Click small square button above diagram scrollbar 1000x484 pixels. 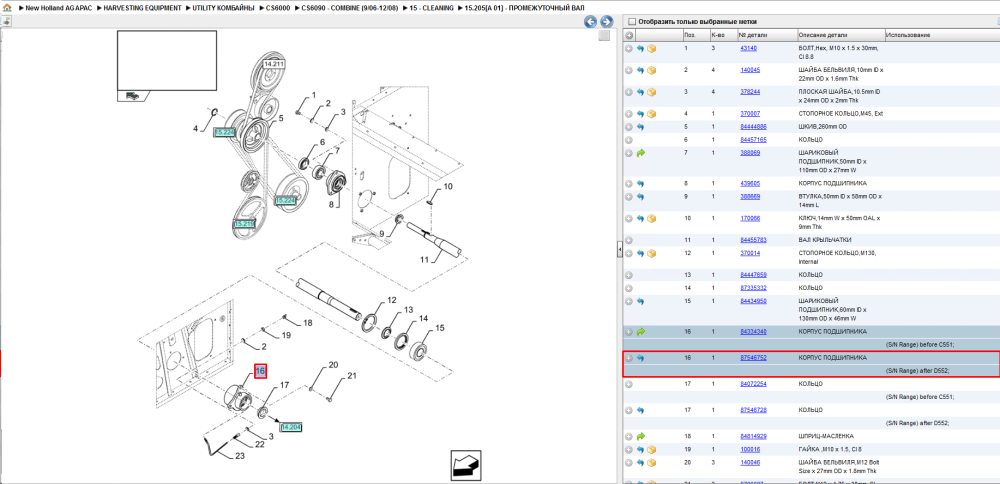coord(604,36)
